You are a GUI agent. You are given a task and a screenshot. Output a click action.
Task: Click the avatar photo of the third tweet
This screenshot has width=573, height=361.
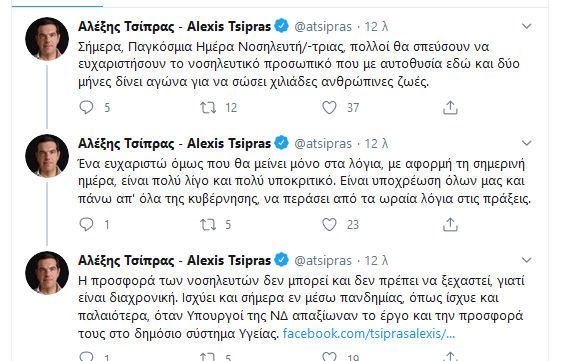point(47,273)
